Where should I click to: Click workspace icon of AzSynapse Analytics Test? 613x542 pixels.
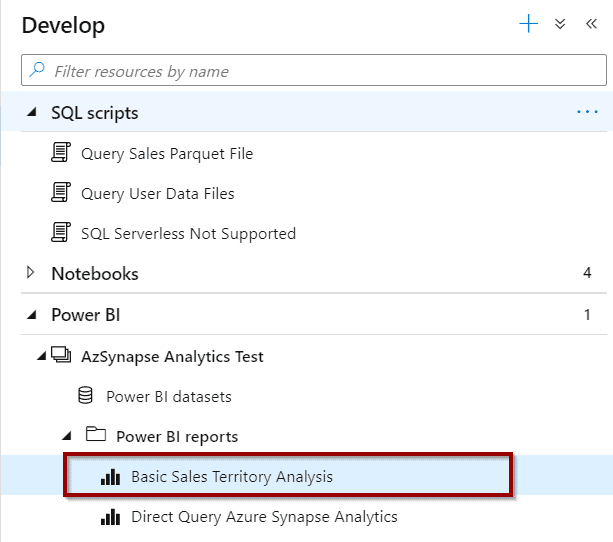tap(61, 355)
